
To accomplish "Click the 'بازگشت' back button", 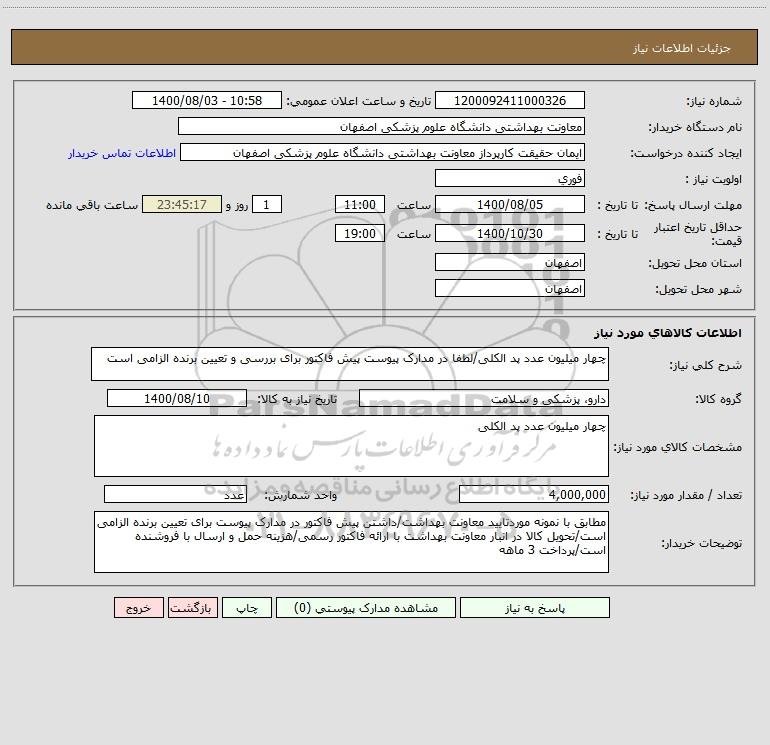I will [192, 607].
